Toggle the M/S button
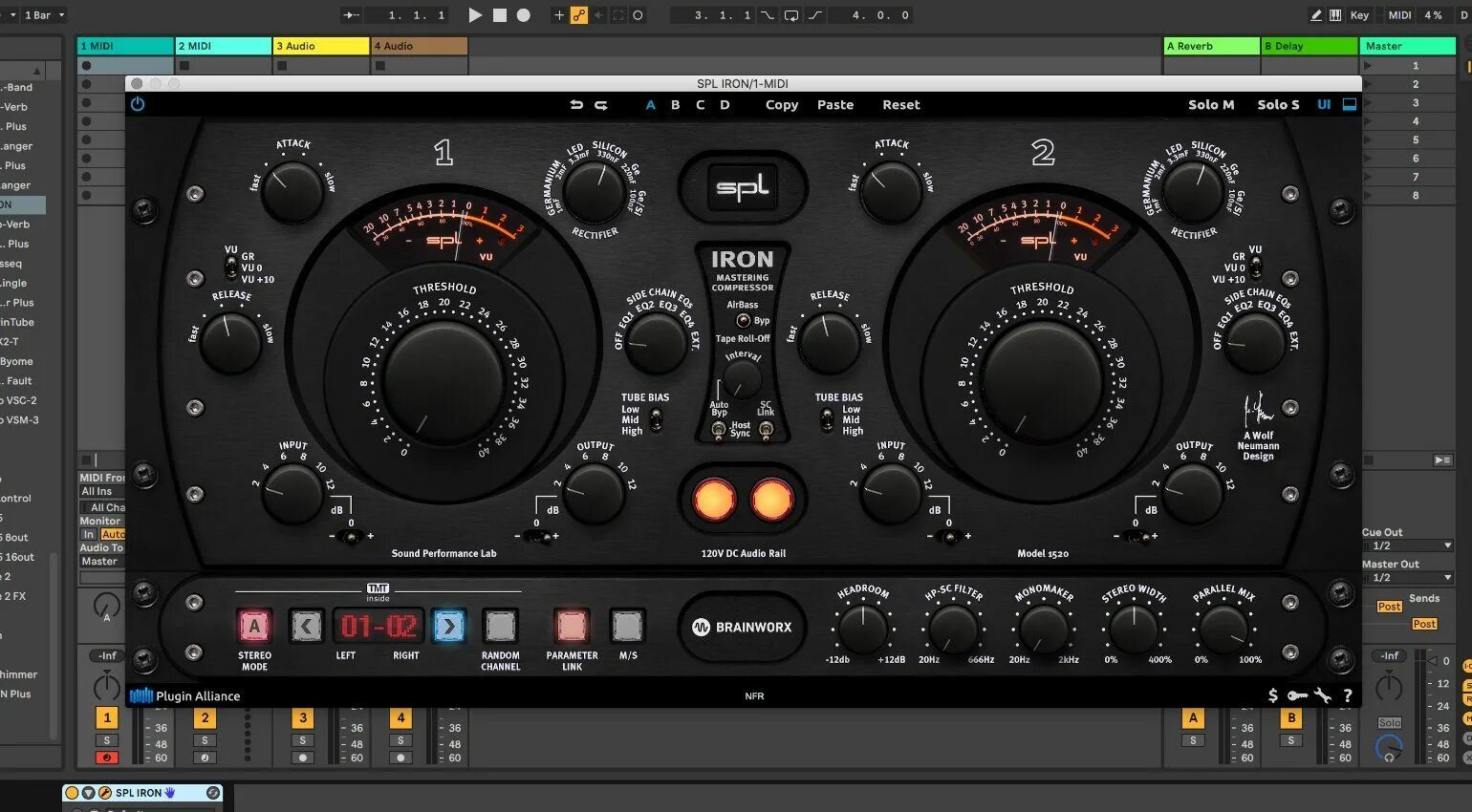 pyautogui.click(x=627, y=626)
